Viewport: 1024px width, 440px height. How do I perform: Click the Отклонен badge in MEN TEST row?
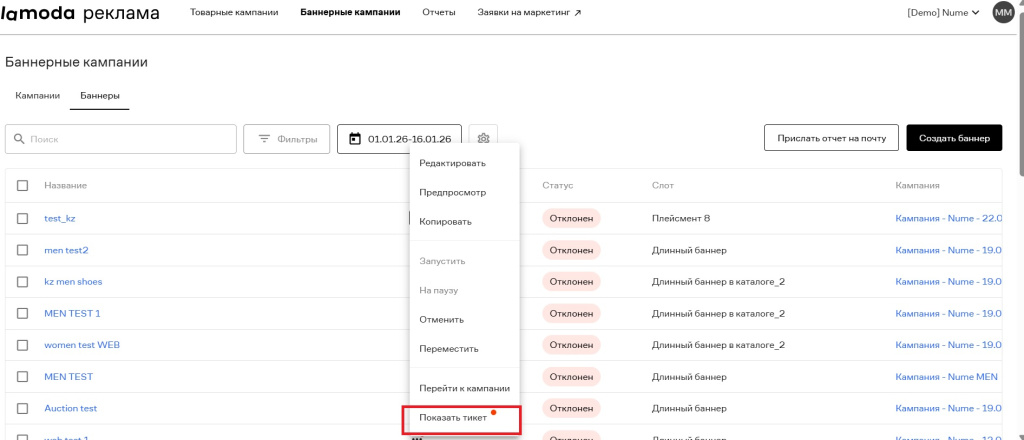coord(571,377)
